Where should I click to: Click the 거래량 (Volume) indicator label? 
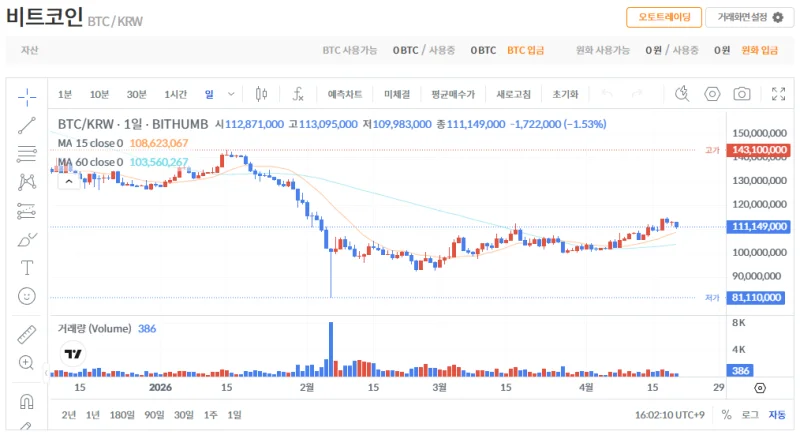94,329
